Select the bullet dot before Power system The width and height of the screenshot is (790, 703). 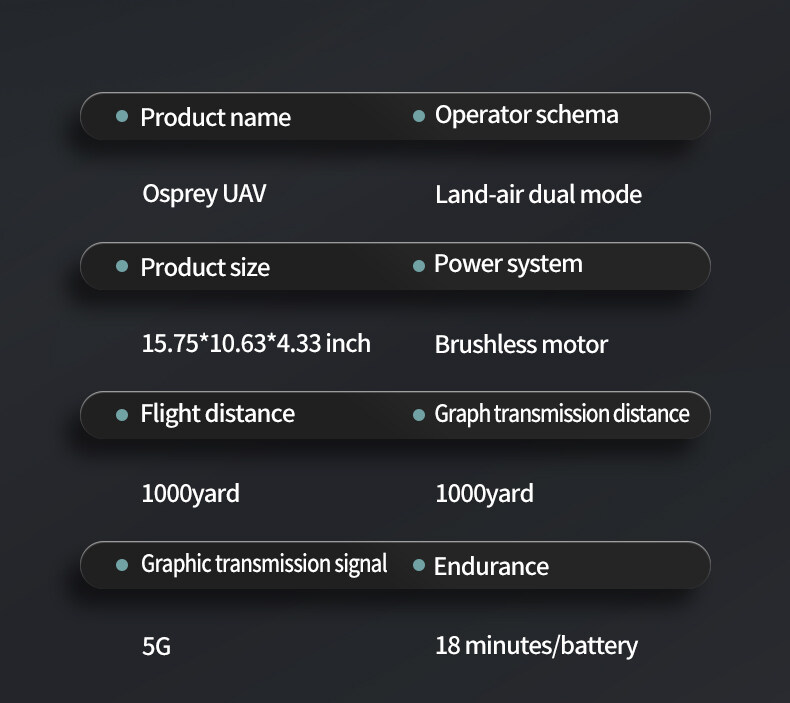point(419,265)
